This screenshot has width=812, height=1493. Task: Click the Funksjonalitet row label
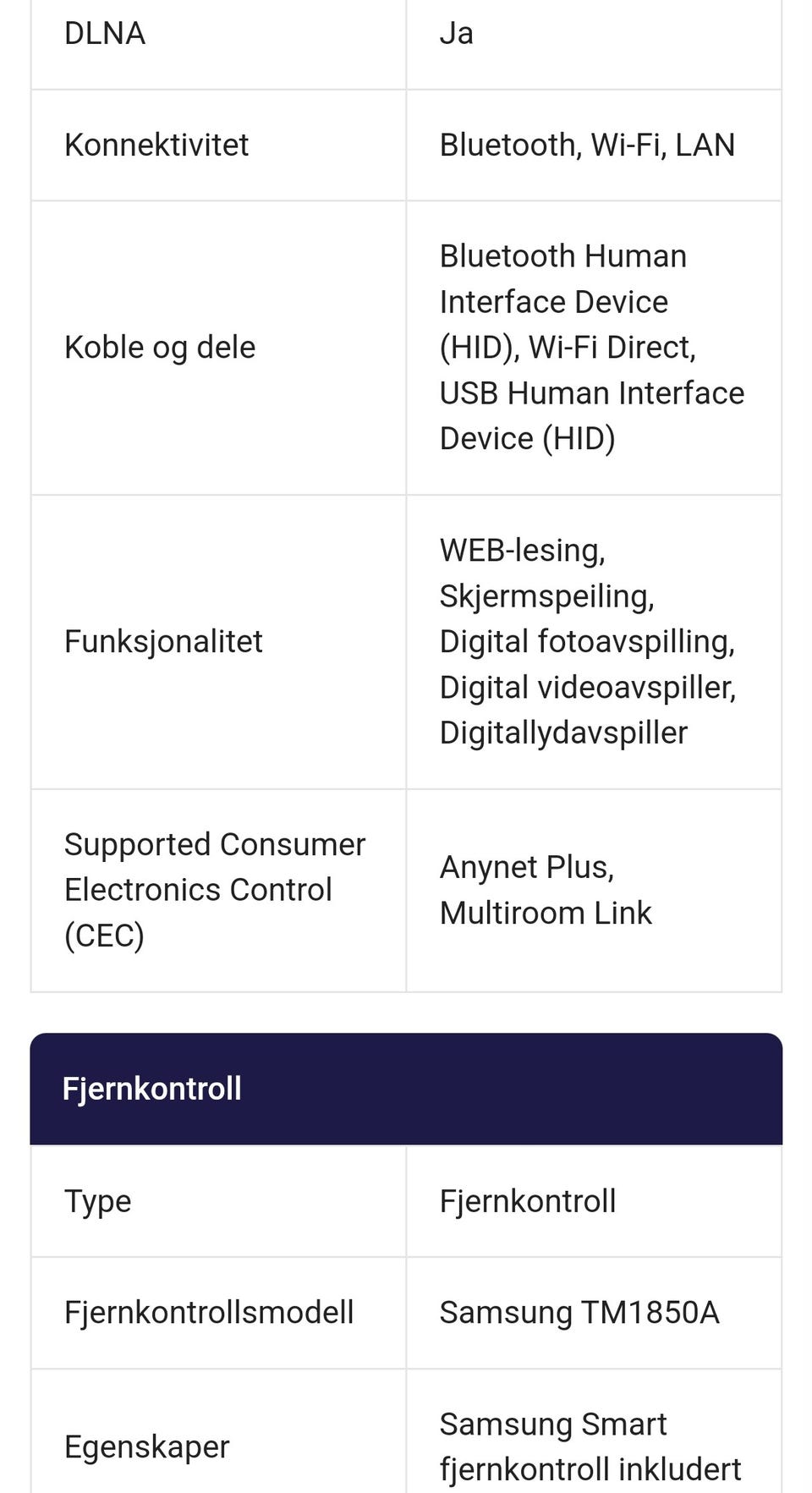[x=163, y=641]
